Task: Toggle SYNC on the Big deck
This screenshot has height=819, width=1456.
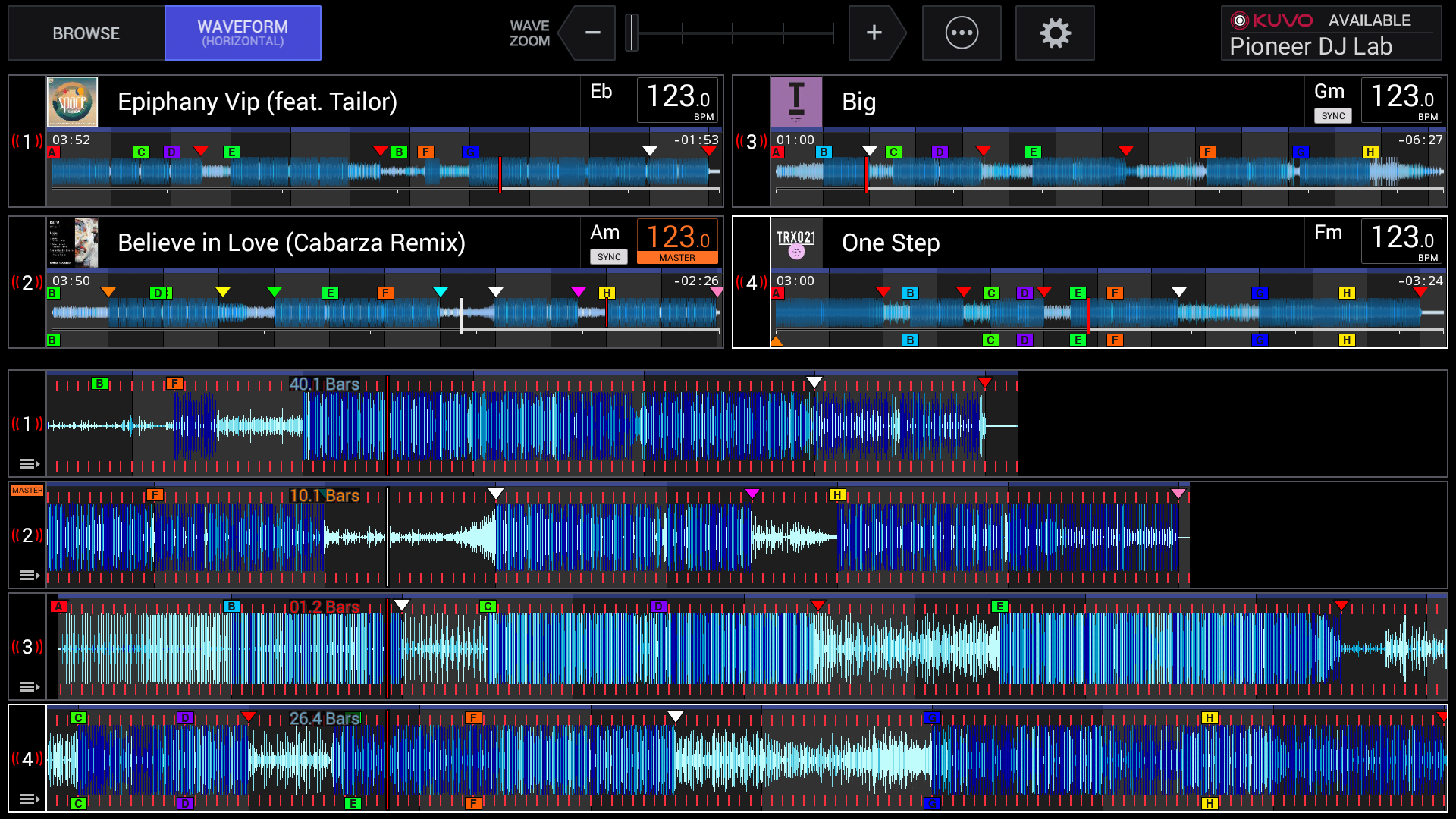Action: pos(1332,116)
